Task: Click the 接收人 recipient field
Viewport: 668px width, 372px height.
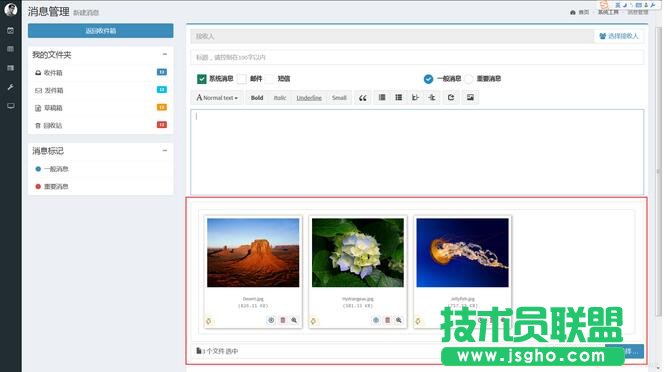Action: pos(392,36)
